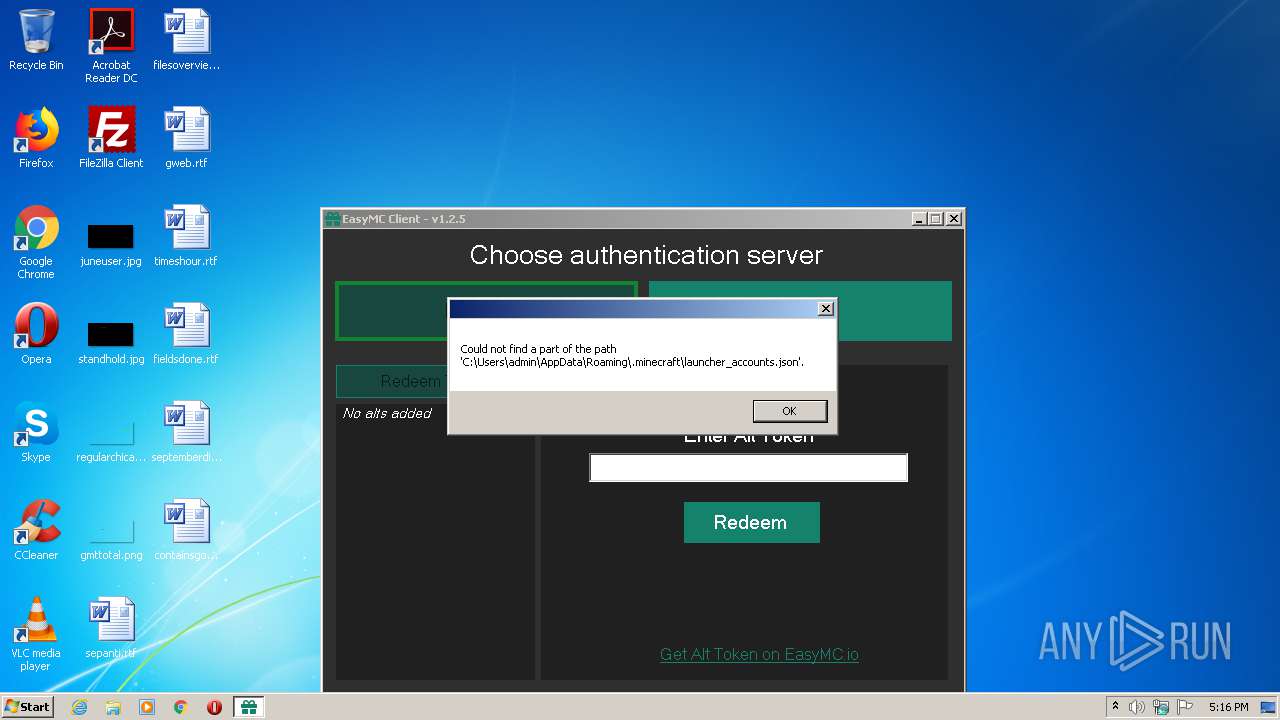Open Get Alt Token on EasyMC.io link
Viewport: 1280px width, 720px height.
pyautogui.click(x=759, y=655)
